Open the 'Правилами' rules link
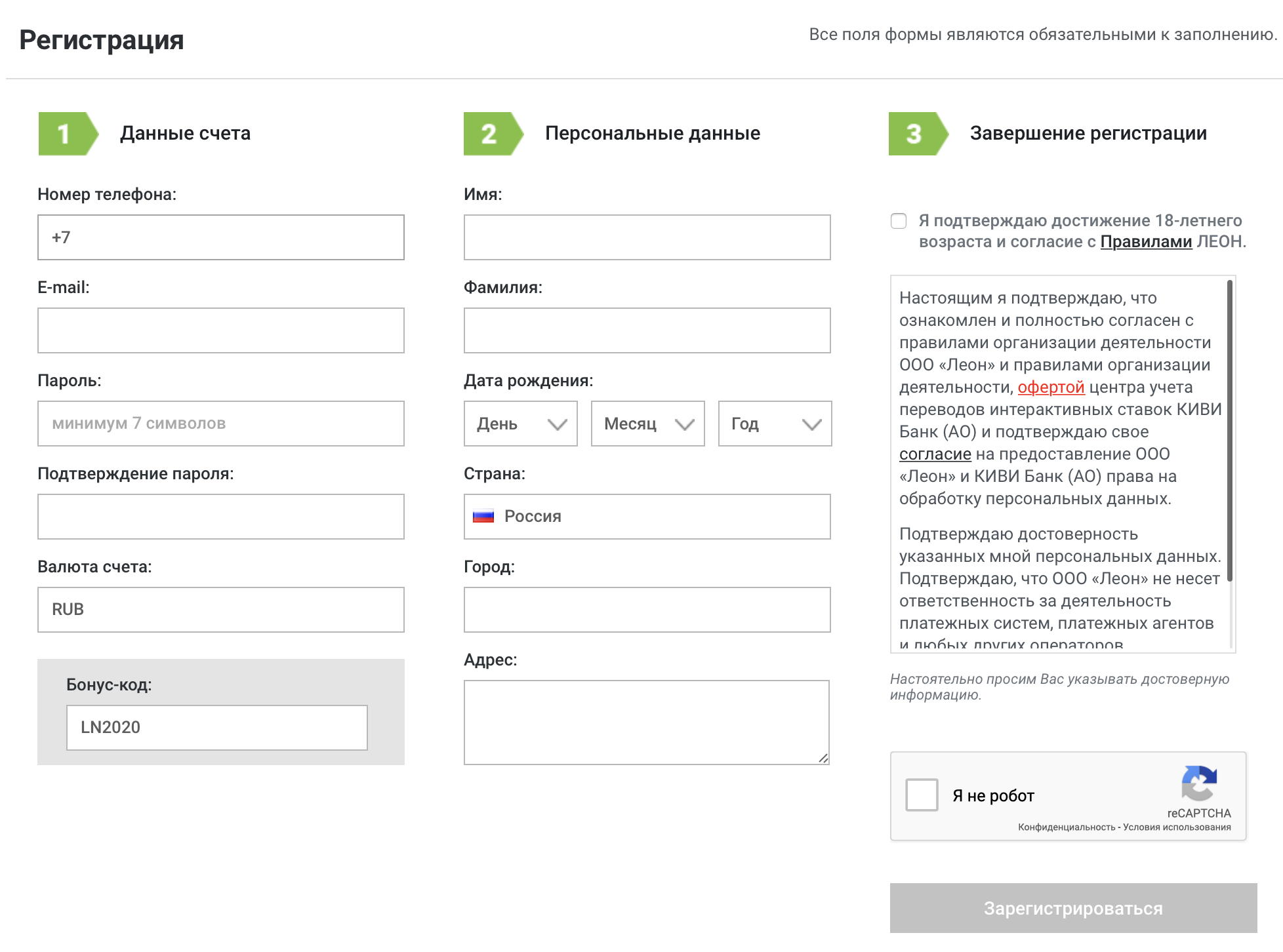1283x952 pixels. tap(1146, 242)
